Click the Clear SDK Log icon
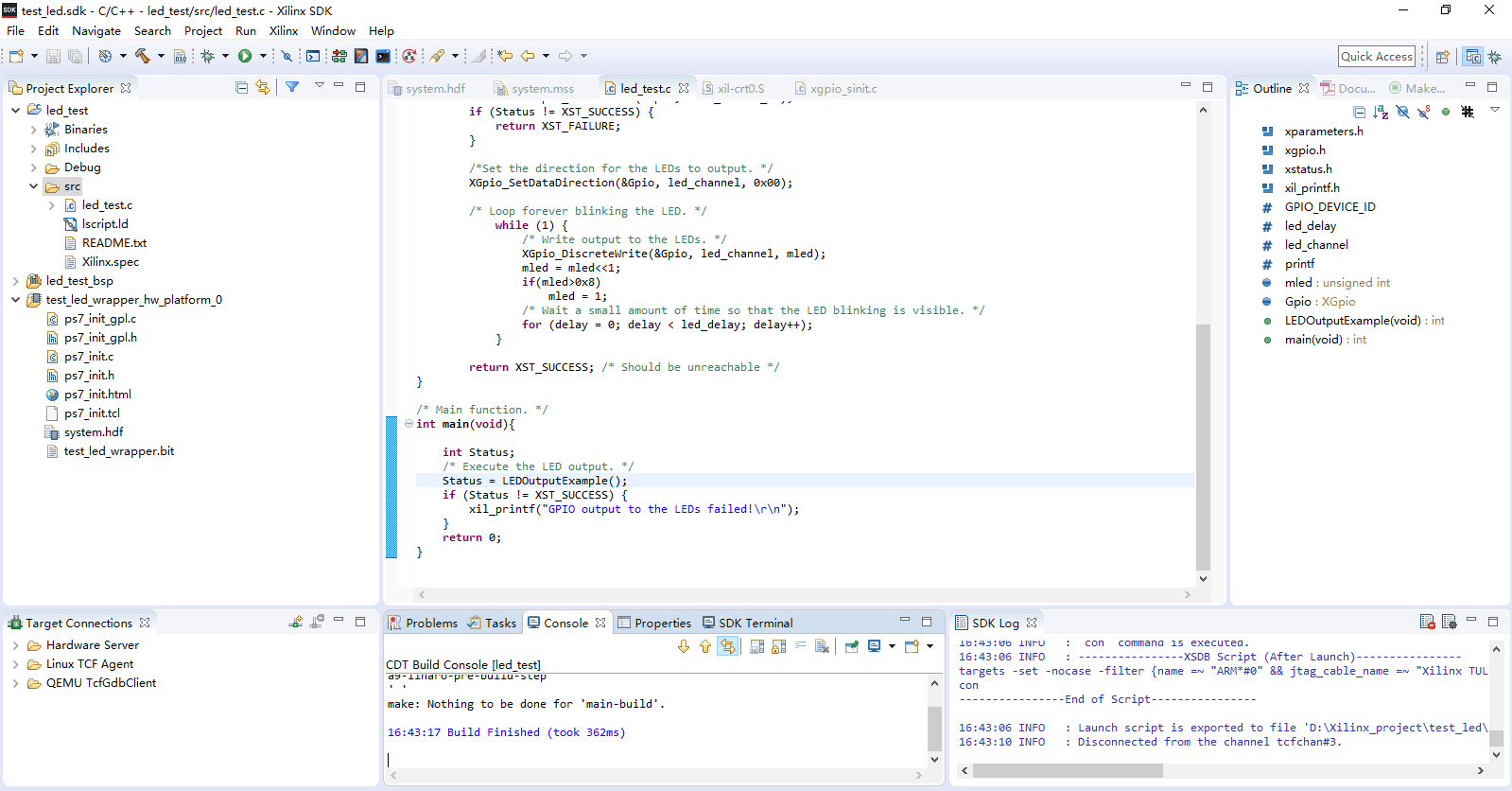The width and height of the screenshot is (1512, 791). tap(1428, 622)
